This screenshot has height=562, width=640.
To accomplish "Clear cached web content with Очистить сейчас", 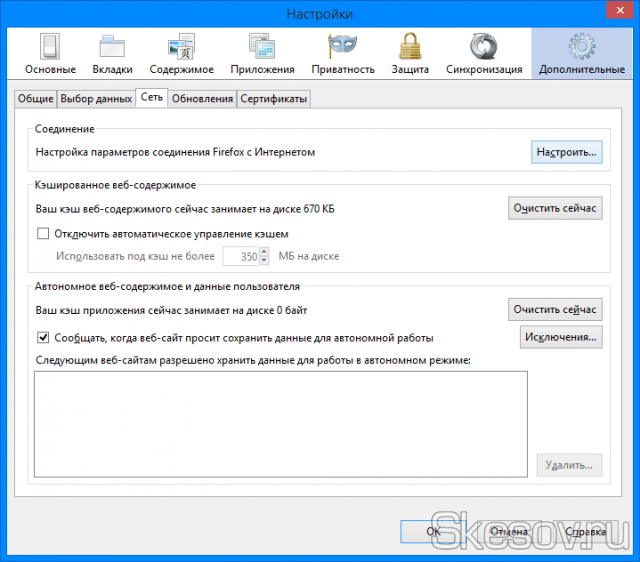I will [x=556, y=208].
